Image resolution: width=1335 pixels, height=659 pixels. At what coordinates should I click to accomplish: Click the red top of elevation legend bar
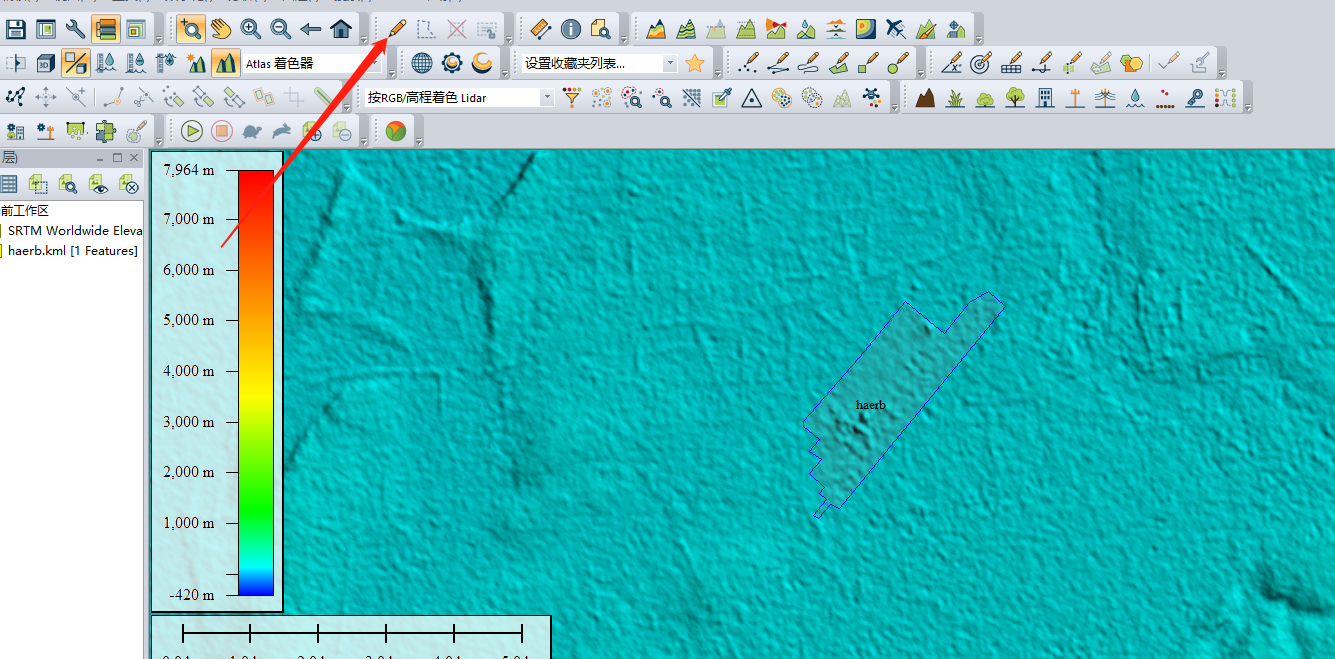click(x=256, y=177)
